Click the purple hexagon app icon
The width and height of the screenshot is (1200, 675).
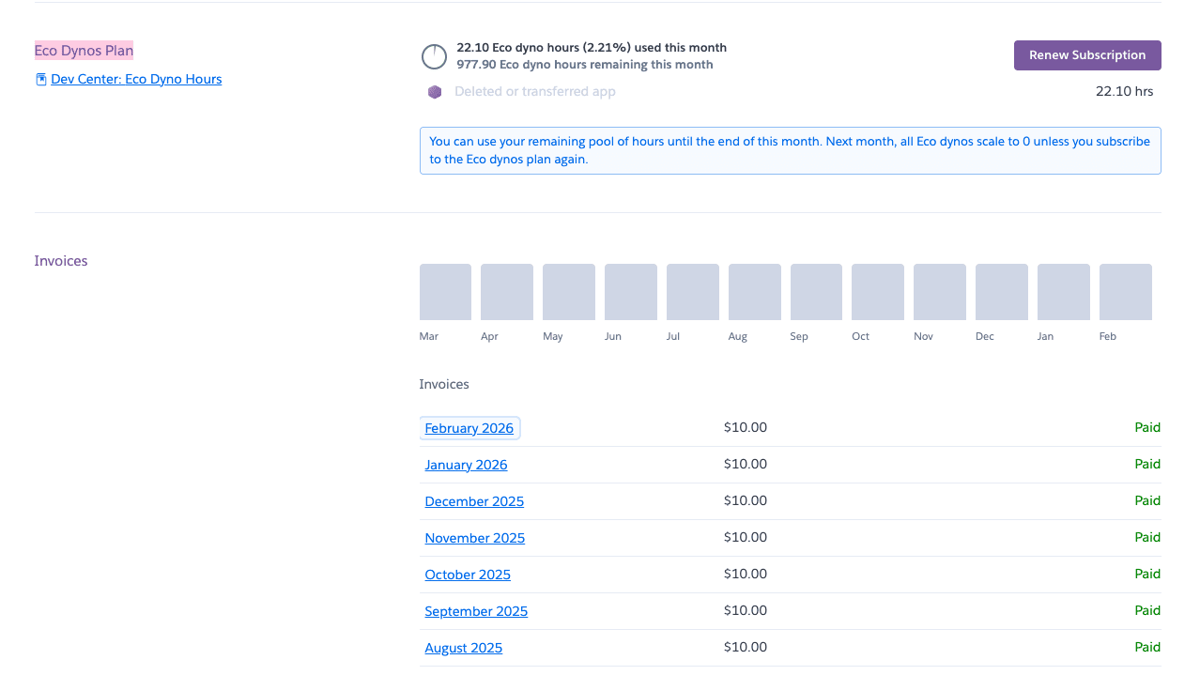pyautogui.click(x=435, y=92)
